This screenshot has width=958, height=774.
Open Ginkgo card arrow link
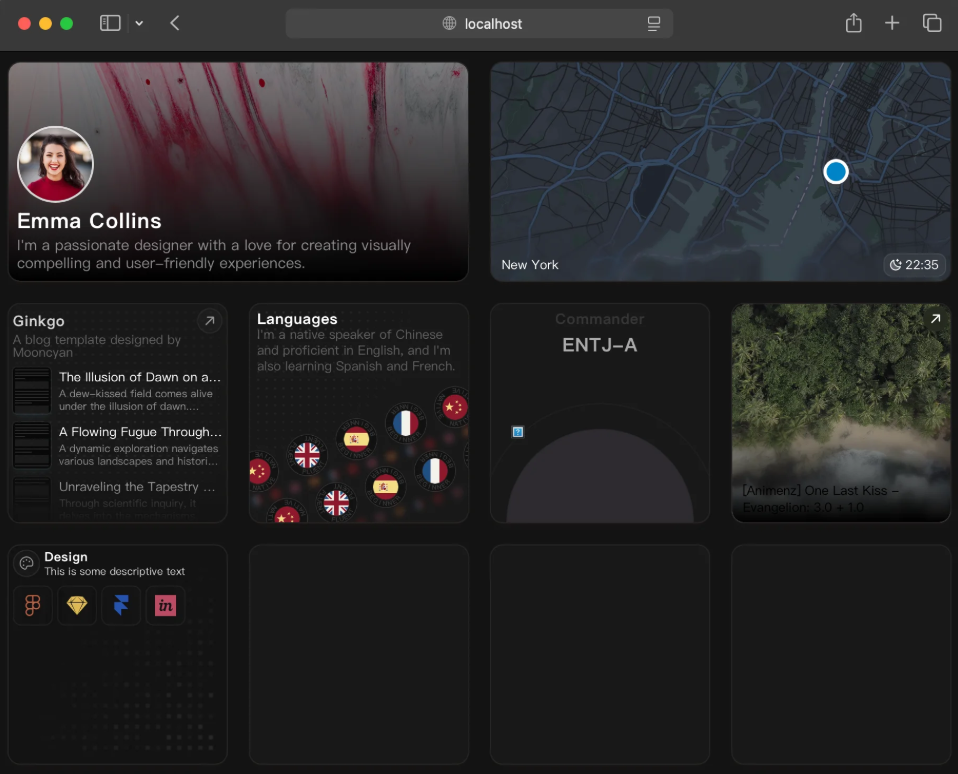209,321
